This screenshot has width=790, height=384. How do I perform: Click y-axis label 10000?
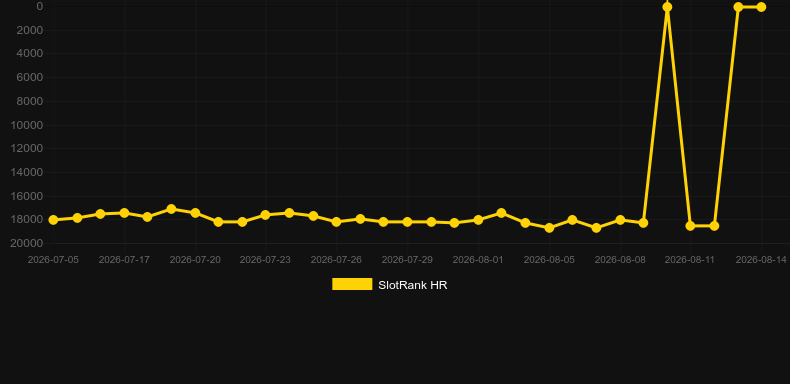point(27,125)
